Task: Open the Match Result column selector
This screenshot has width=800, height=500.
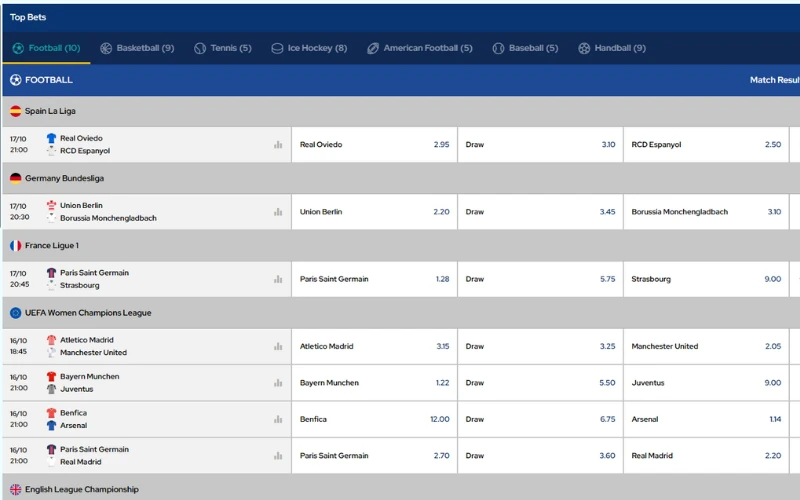Action: (x=774, y=80)
